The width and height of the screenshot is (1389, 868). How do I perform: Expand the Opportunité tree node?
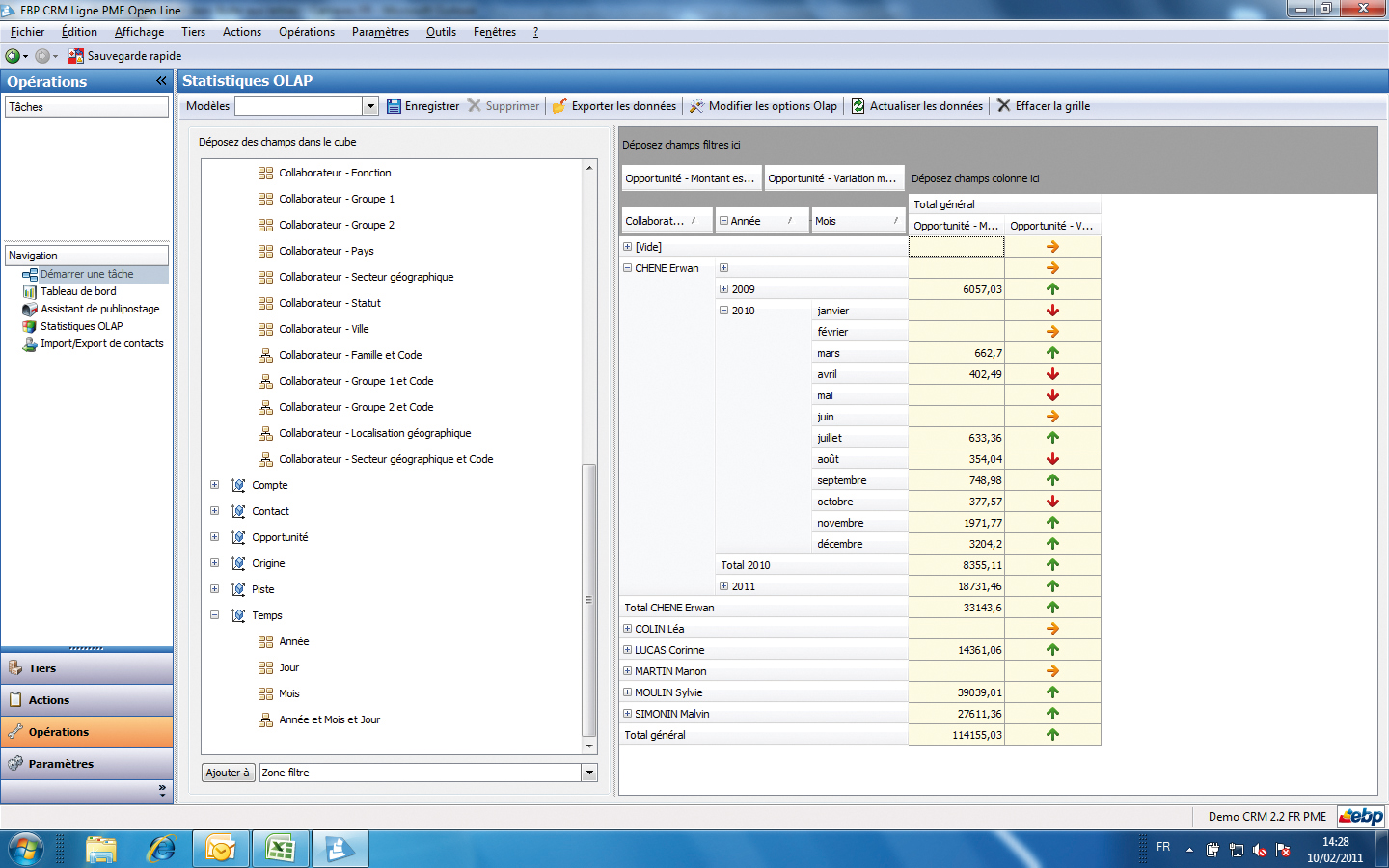(x=214, y=537)
